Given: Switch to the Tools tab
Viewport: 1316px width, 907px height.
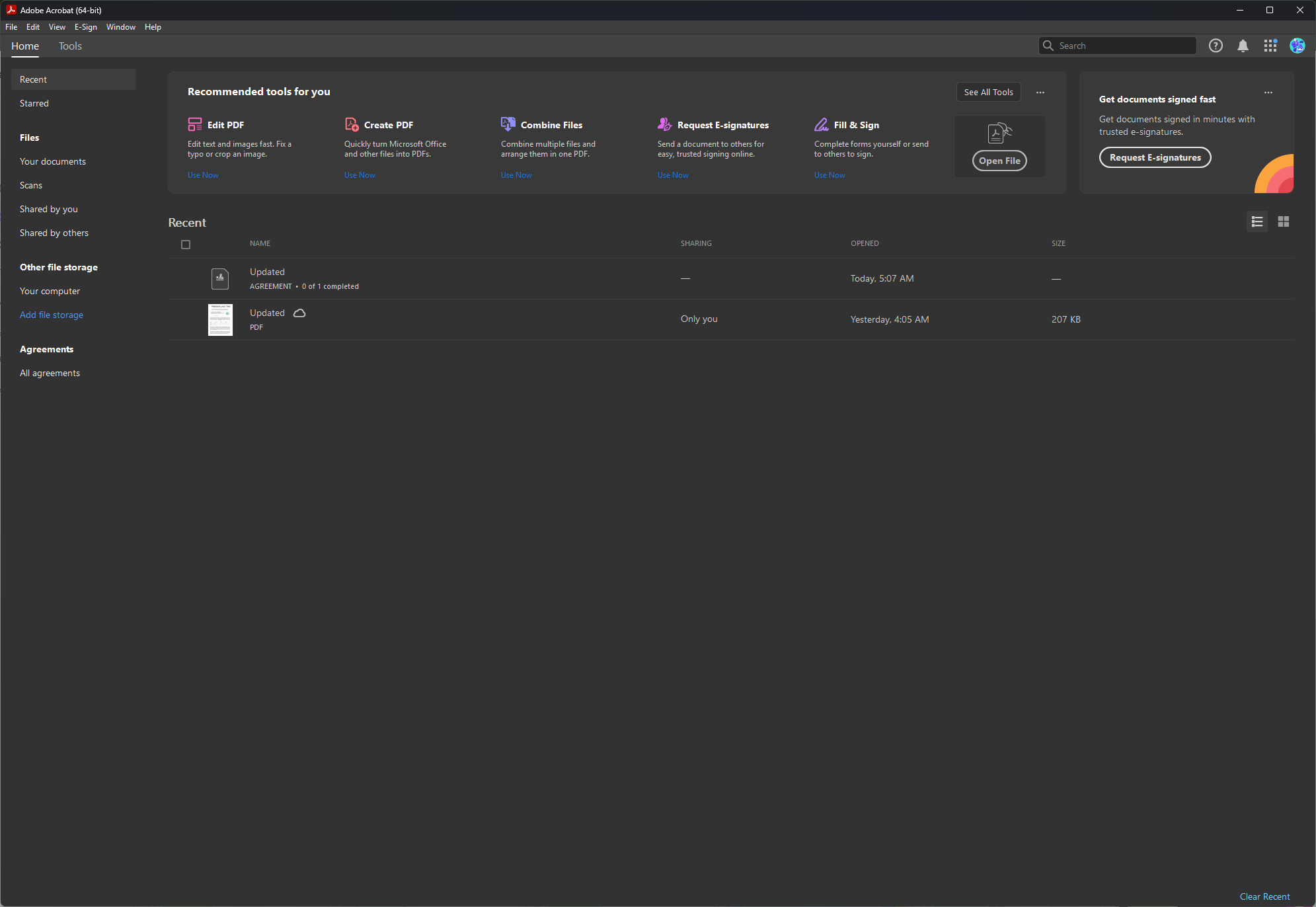Looking at the screenshot, I should click(x=70, y=46).
